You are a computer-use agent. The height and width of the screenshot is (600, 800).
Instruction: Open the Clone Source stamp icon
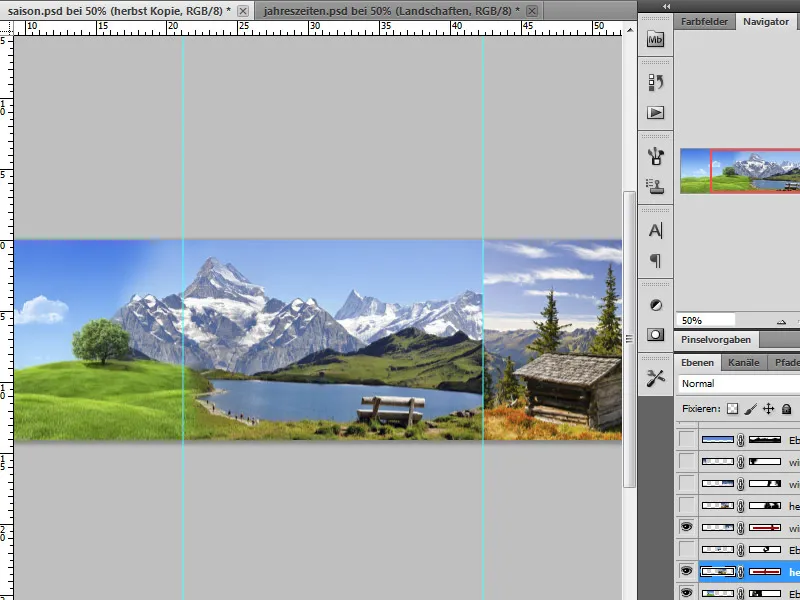coord(655,186)
